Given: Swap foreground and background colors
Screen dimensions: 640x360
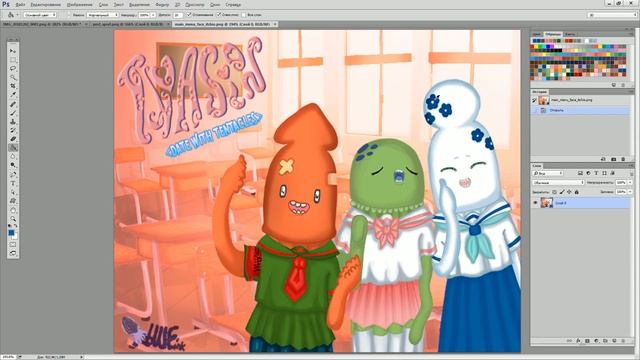Looking at the screenshot, I should (x=16, y=226).
